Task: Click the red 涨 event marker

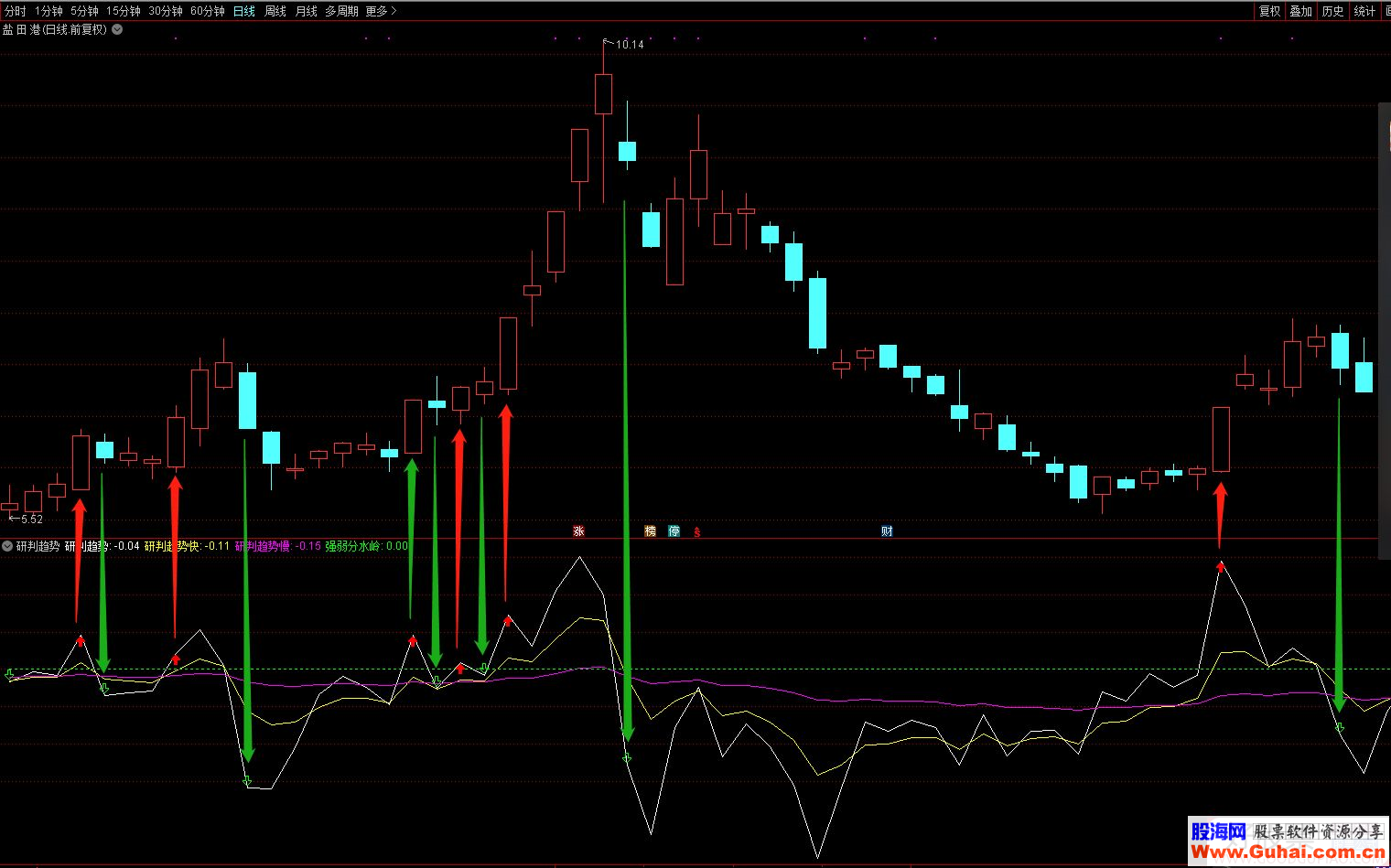Action: tap(578, 531)
